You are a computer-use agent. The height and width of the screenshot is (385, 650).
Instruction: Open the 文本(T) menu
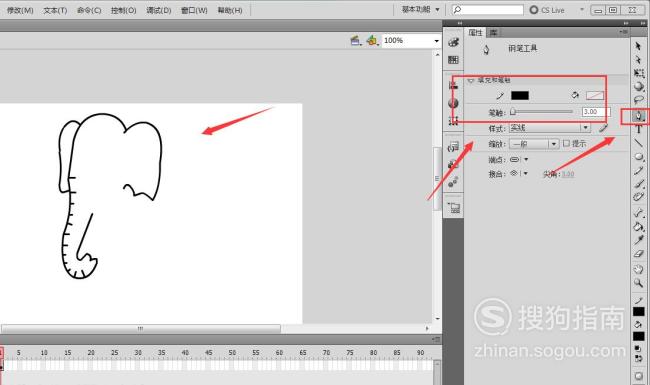(55, 10)
